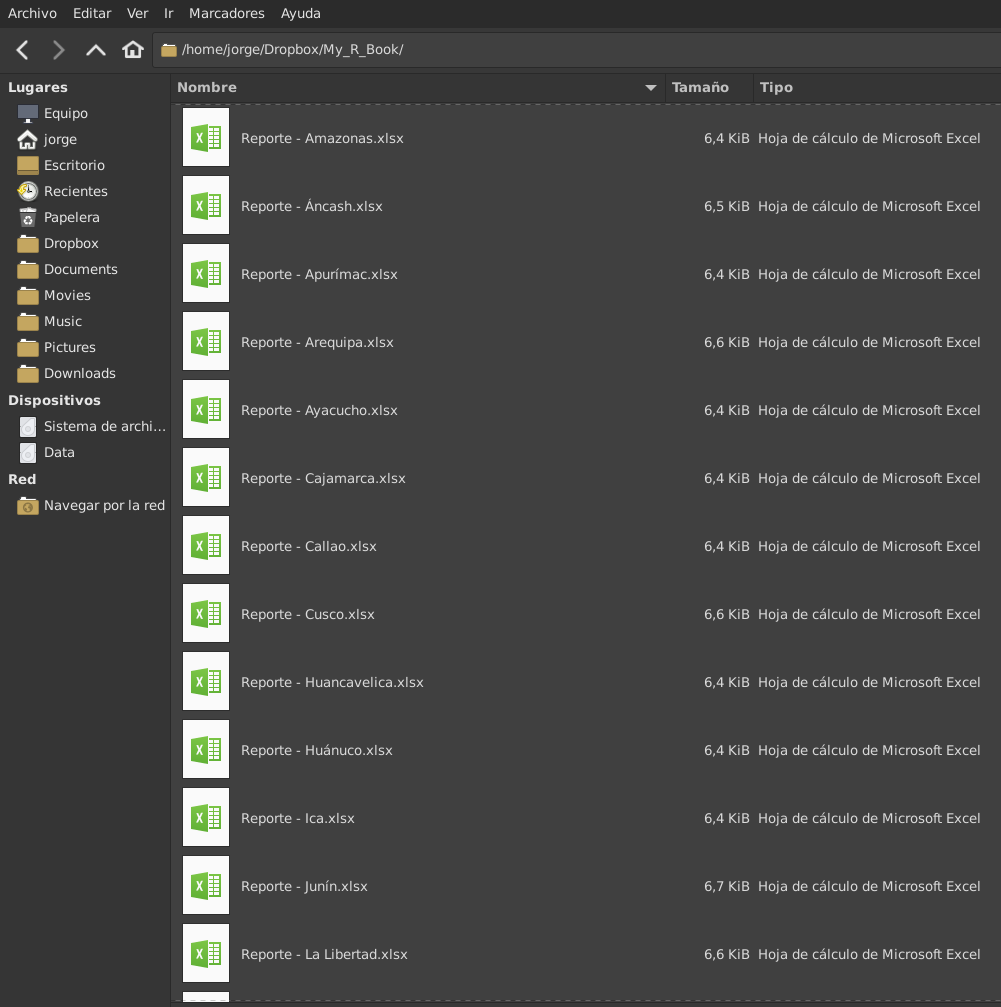Screen dimensions: 1001x1007
Task: Sort files by the Tipo column header
Action: (x=776, y=88)
